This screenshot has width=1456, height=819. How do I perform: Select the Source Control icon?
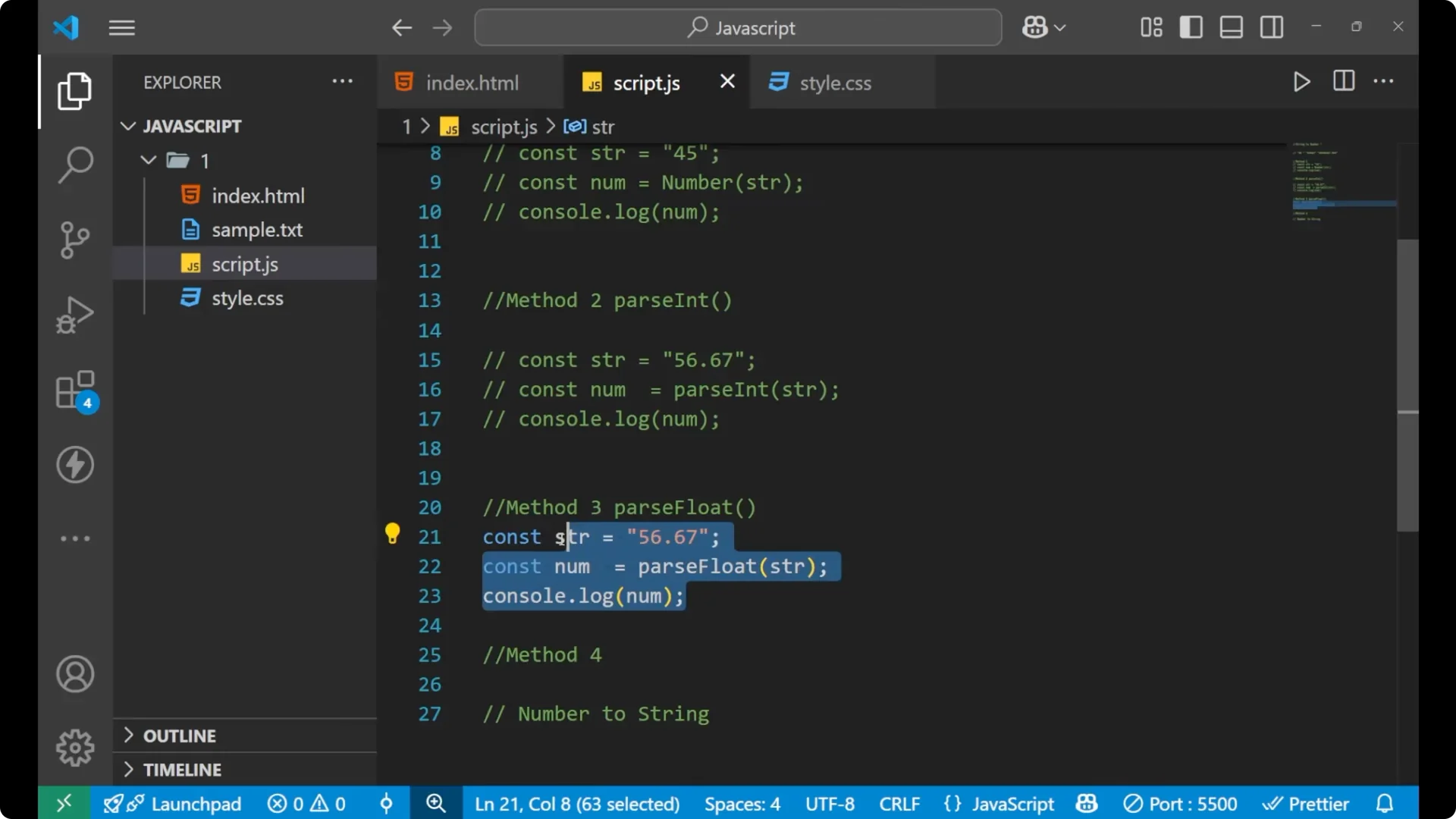coord(74,240)
